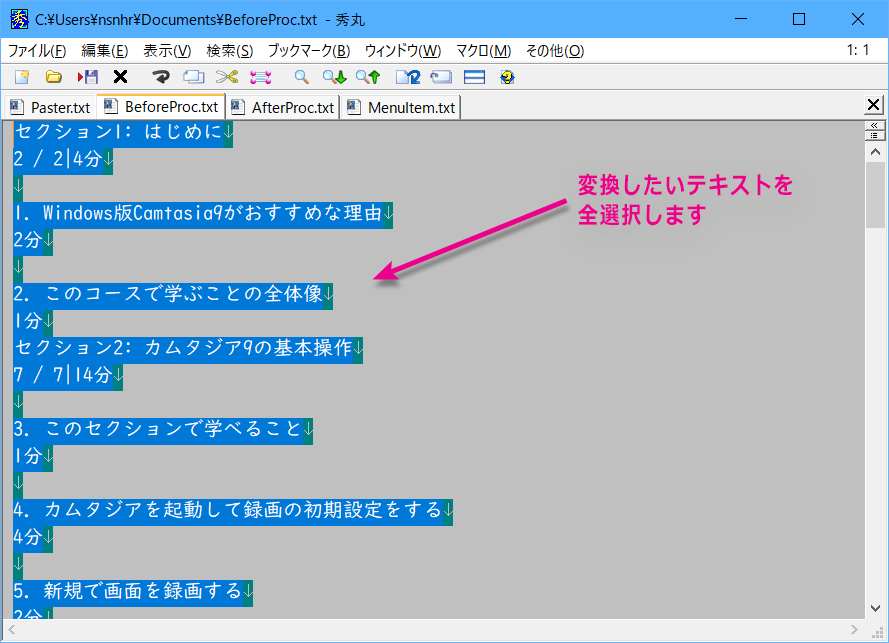Find previous with green up arrow icon
Viewport: 889px width, 643px height.
368,77
